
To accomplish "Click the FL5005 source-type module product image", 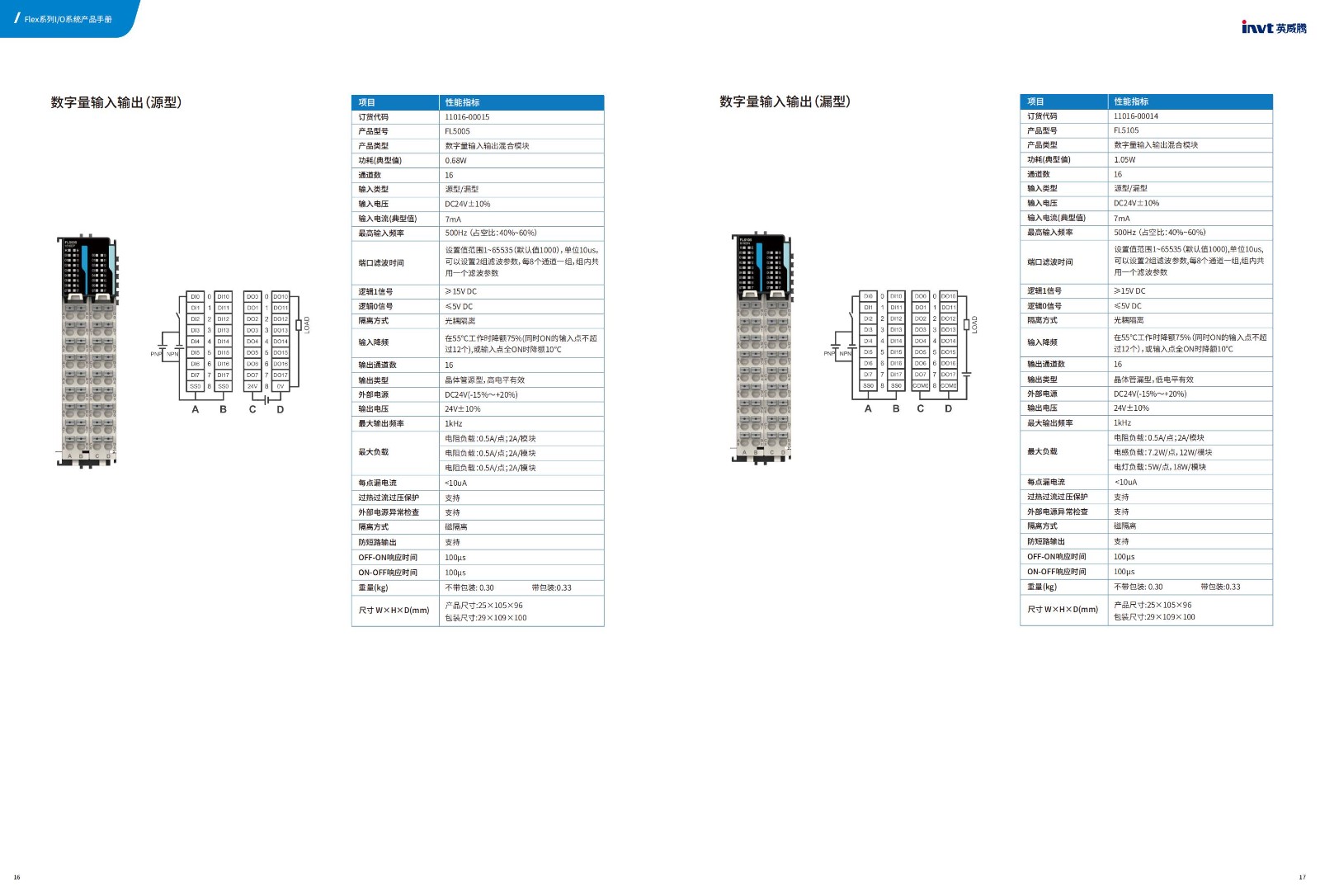I will pyautogui.click(x=87, y=352).
